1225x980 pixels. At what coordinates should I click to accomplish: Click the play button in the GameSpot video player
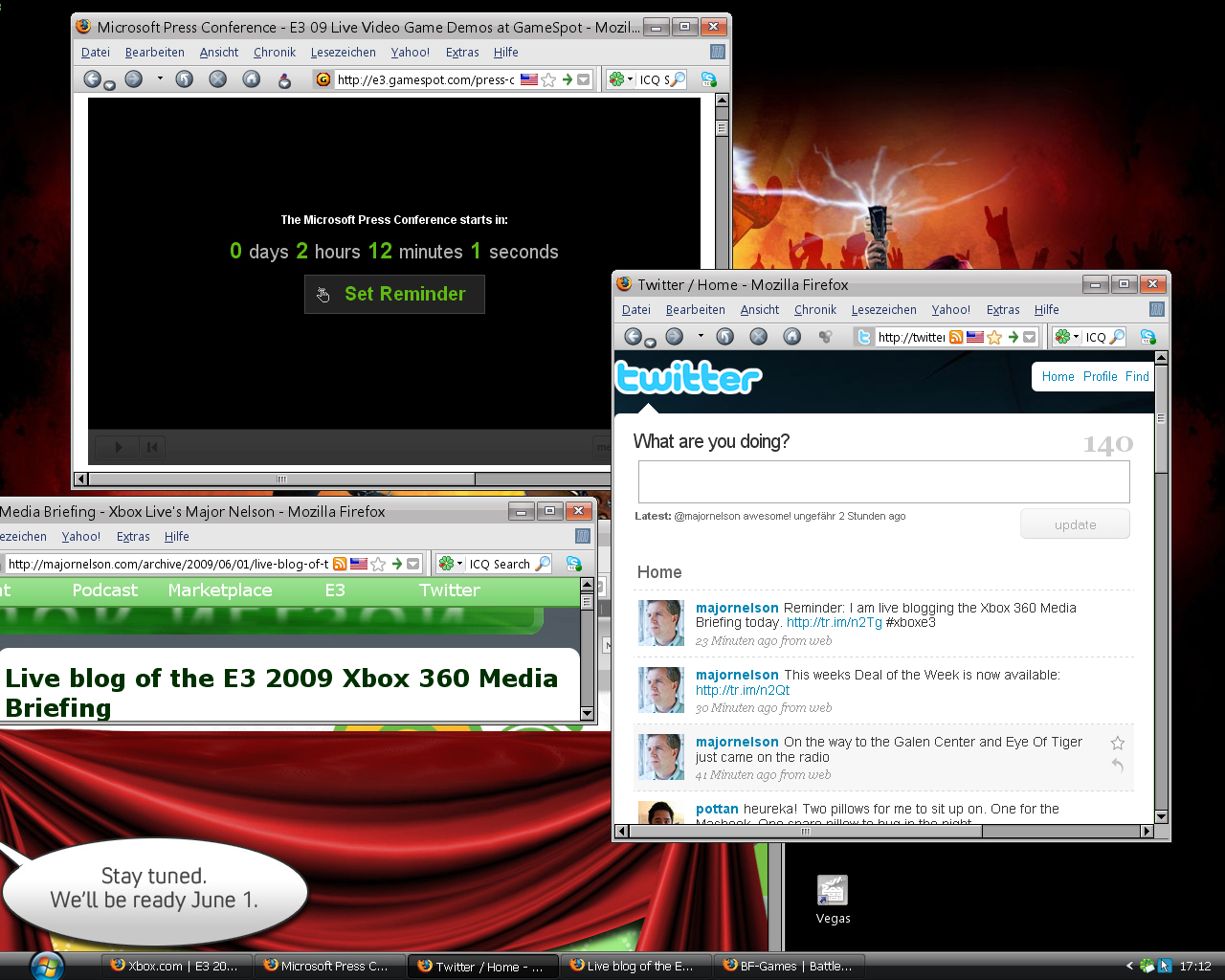pos(119,447)
